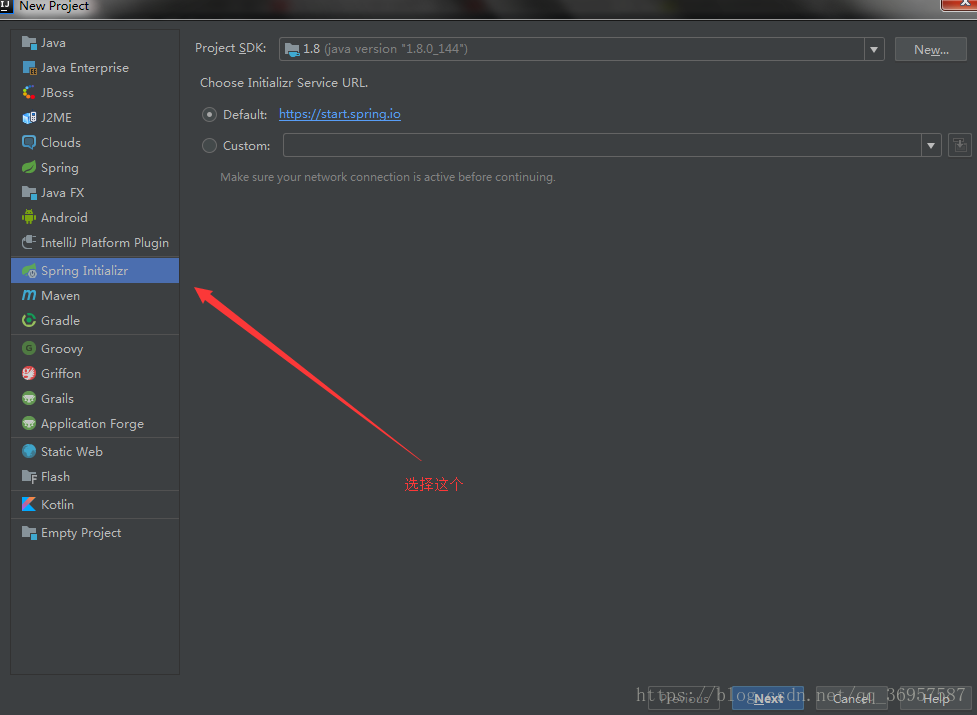Select IntelliJ Platform Plugin label
Image resolution: width=977 pixels, height=715 pixels.
(x=105, y=243)
